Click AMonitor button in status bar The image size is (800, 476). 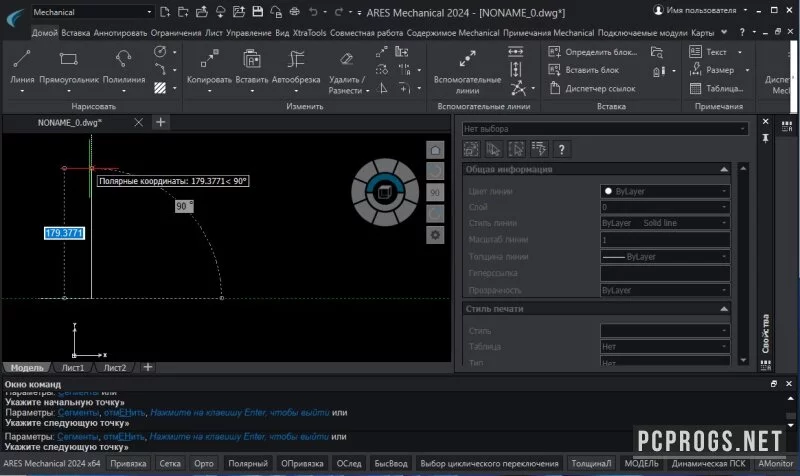point(775,463)
